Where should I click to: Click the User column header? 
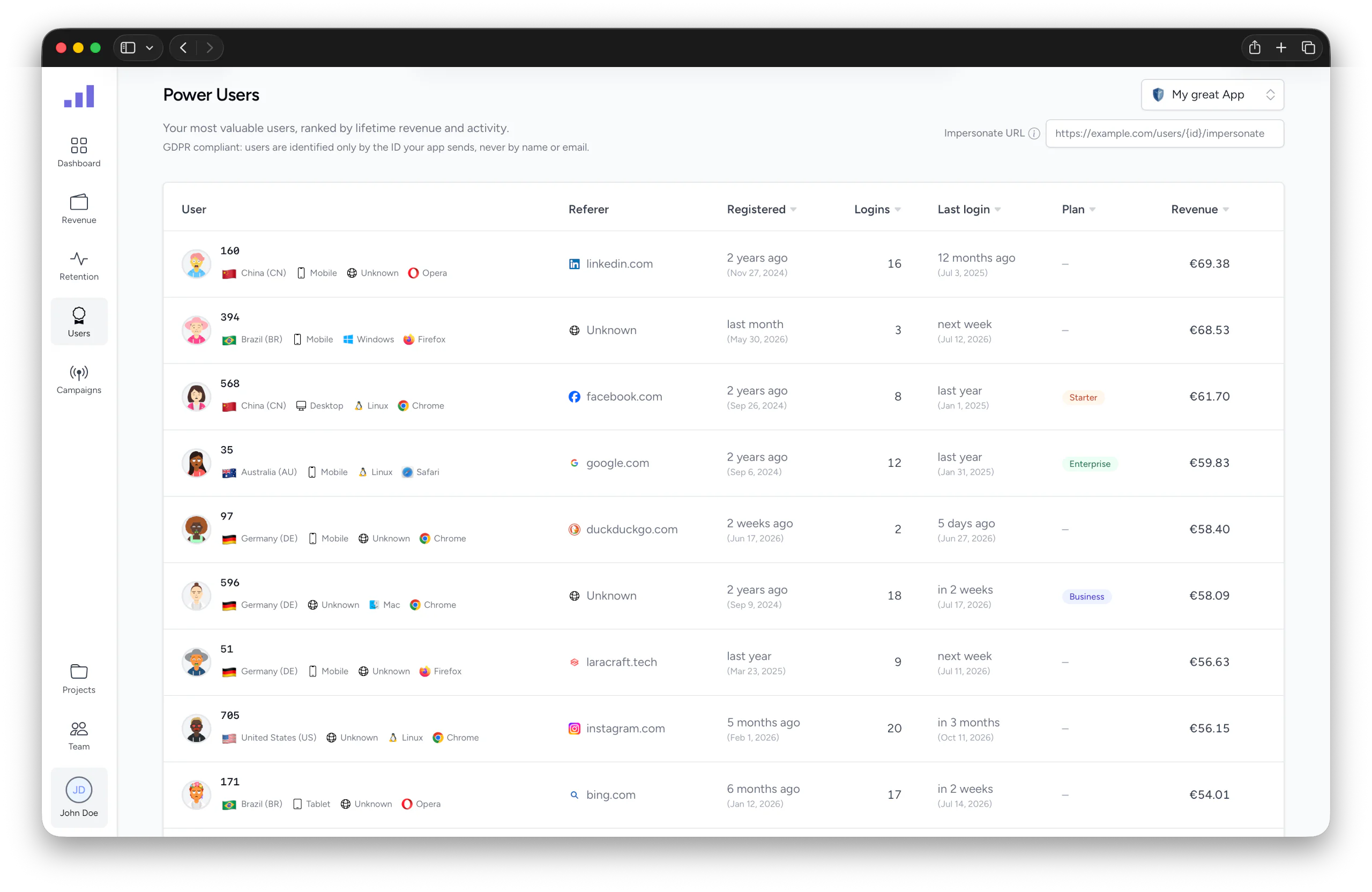pyautogui.click(x=193, y=209)
